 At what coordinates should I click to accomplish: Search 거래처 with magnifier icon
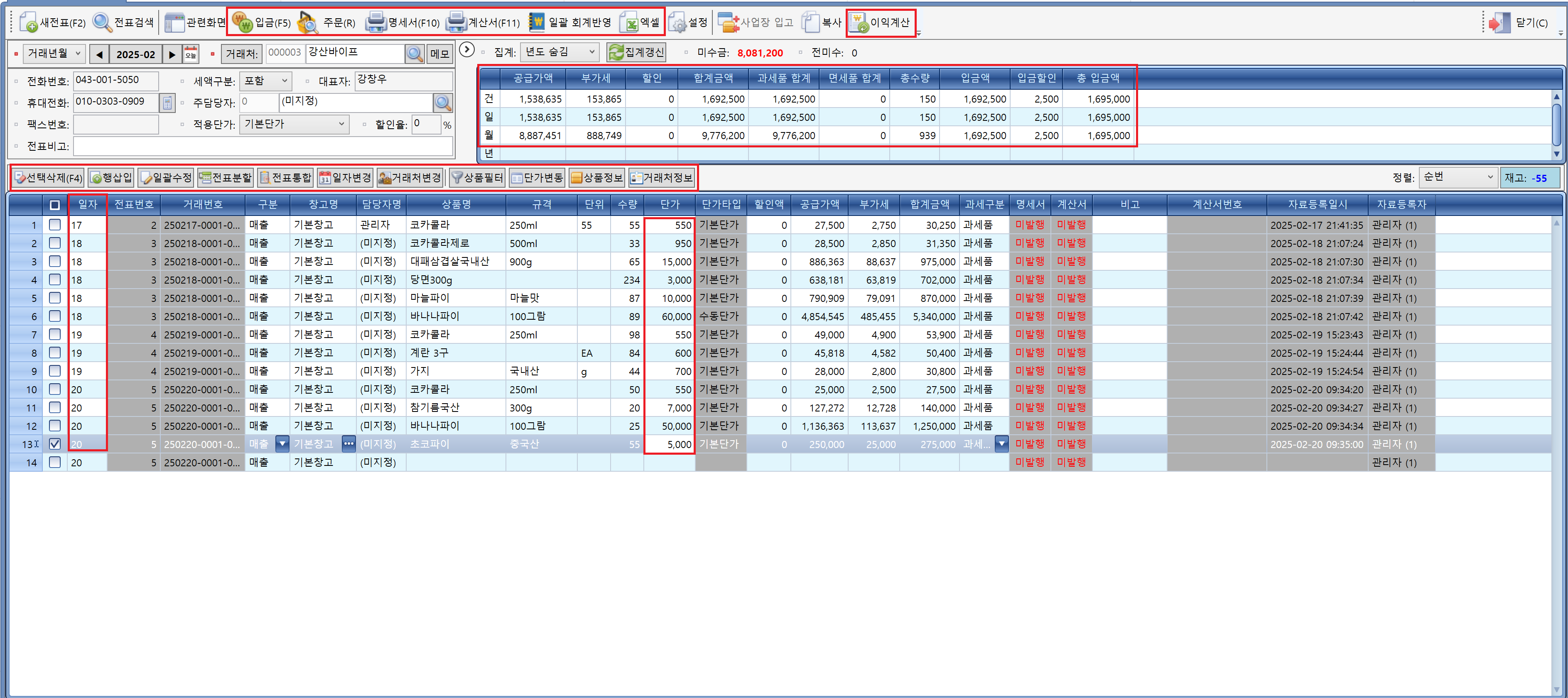[415, 54]
